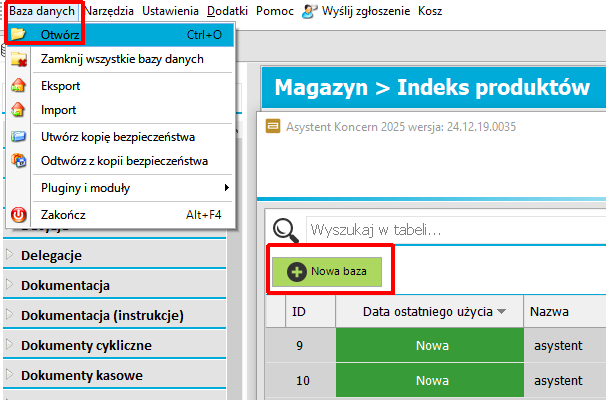The image size is (606, 400).
Task: Expand the Pluginy i moduły submenu arrow
Action: 226,188
